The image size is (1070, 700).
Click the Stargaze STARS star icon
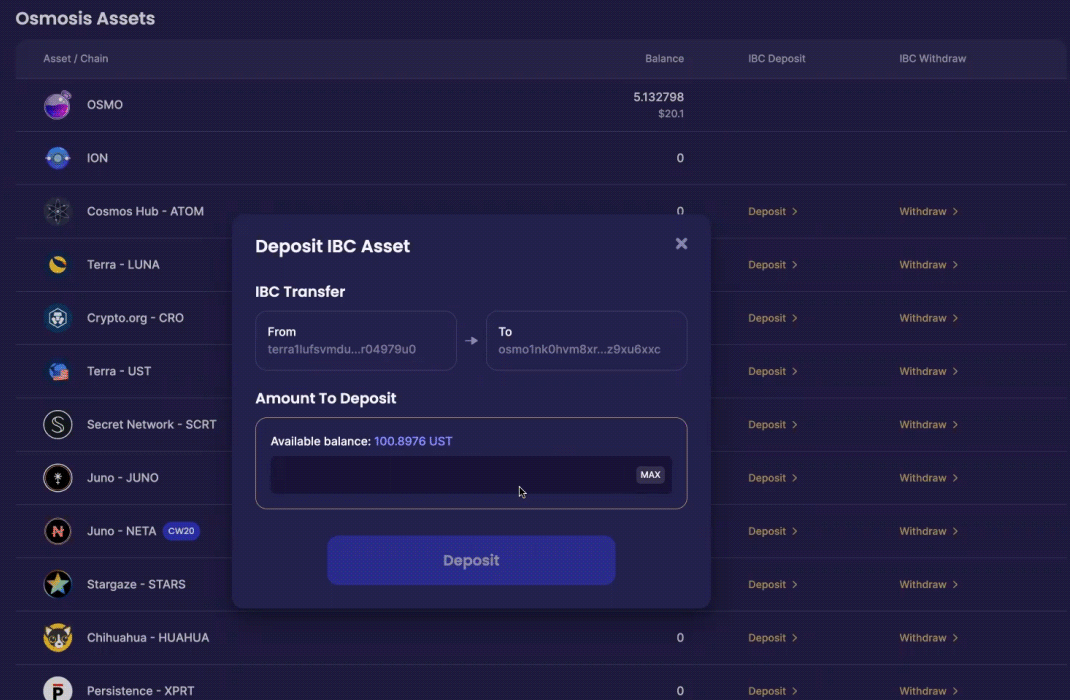point(57,584)
